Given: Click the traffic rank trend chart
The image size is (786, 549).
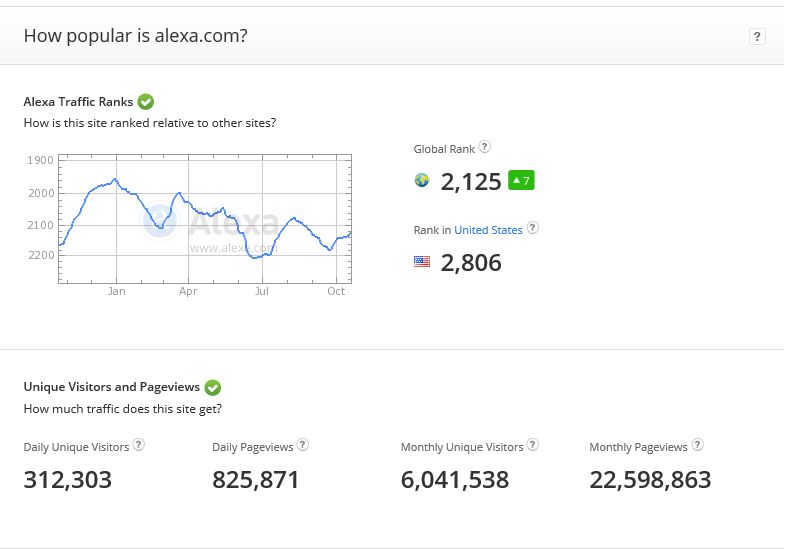Looking at the screenshot, I should click(205, 219).
